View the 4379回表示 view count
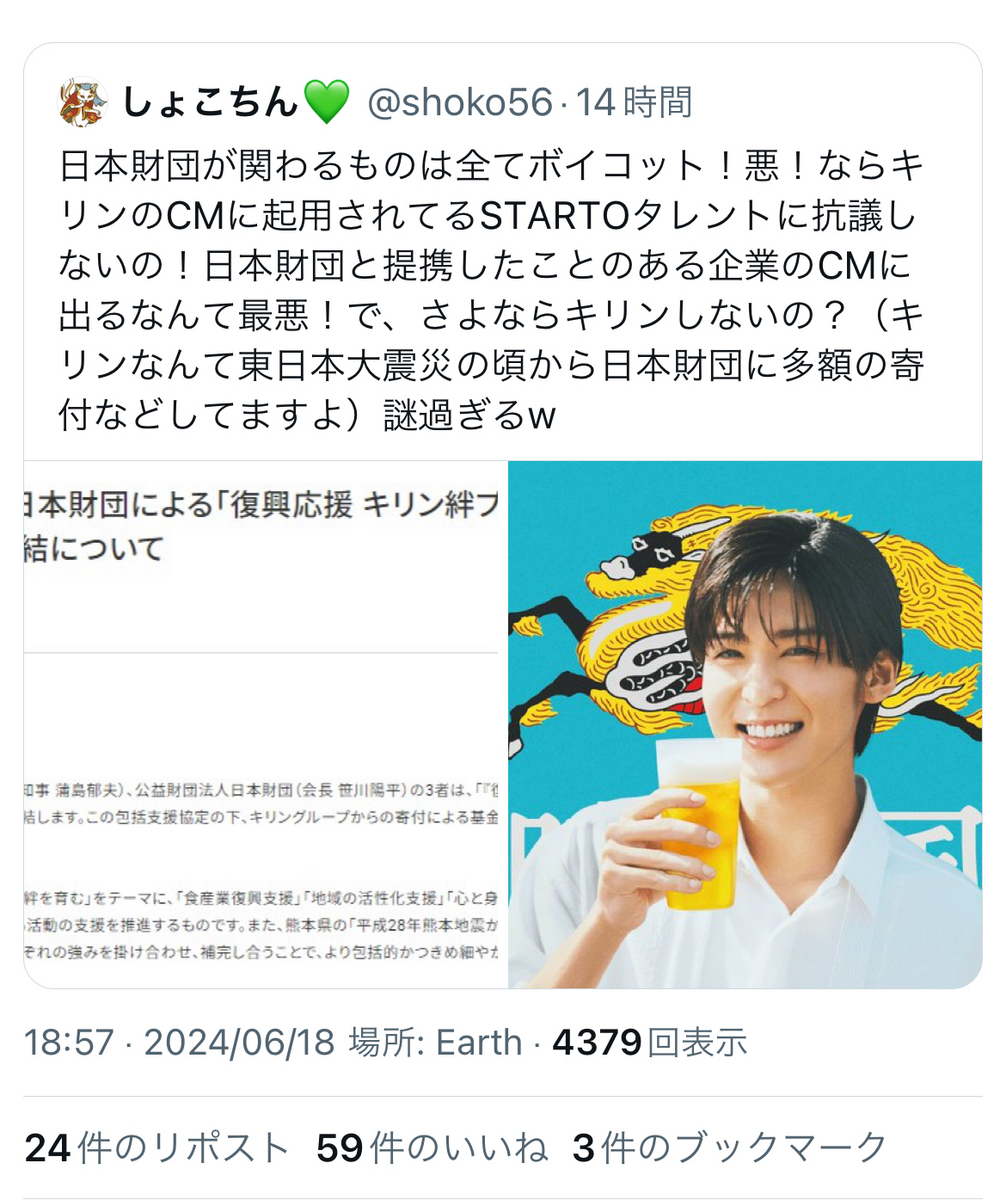This screenshot has height=1200, width=1006. 650,1043
